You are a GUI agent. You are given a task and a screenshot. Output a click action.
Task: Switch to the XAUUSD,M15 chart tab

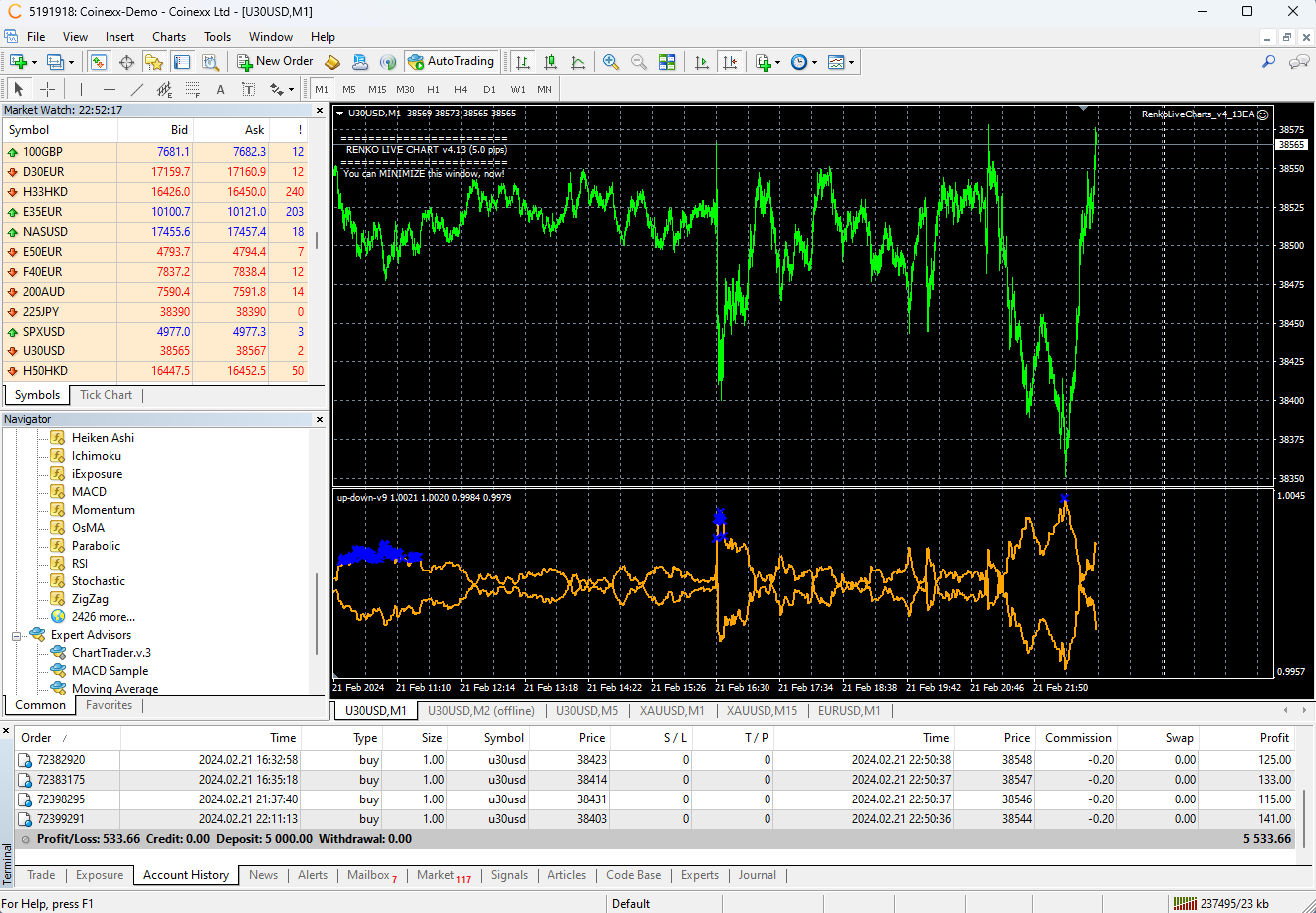point(762,711)
